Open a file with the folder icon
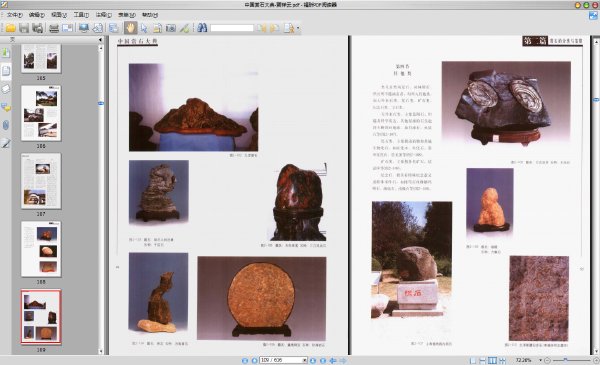The height and width of the screenshot is (365, 600). (x=10, y=28)
